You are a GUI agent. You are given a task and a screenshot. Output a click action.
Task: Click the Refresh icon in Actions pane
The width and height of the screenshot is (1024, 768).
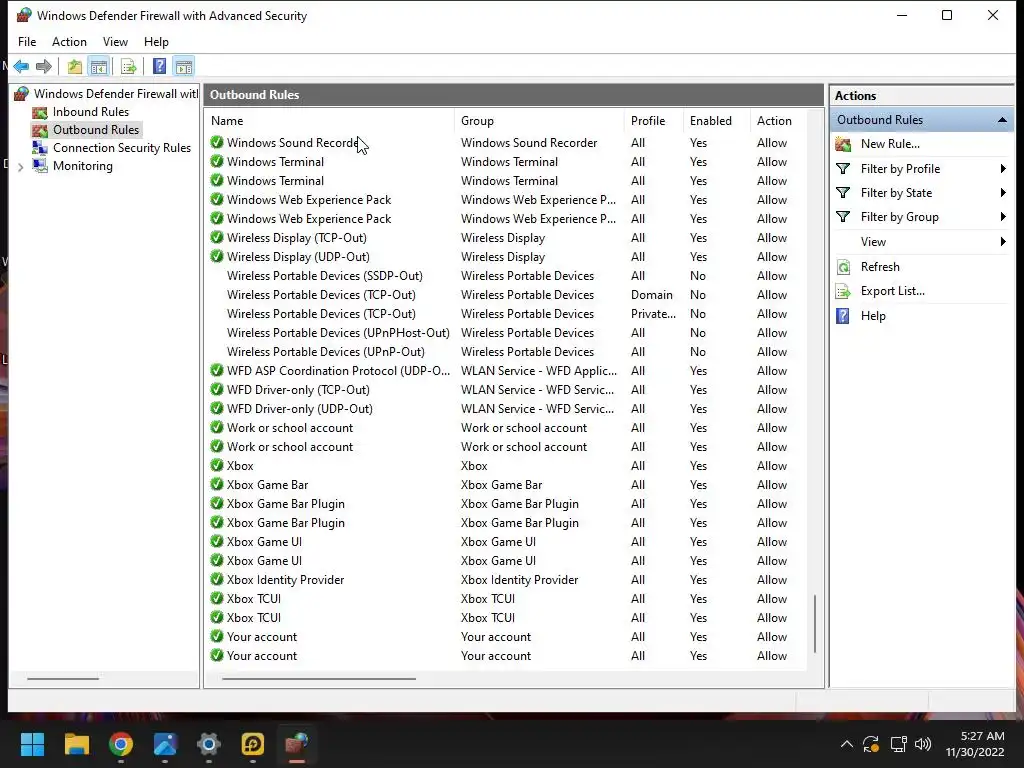coord(843,266)
